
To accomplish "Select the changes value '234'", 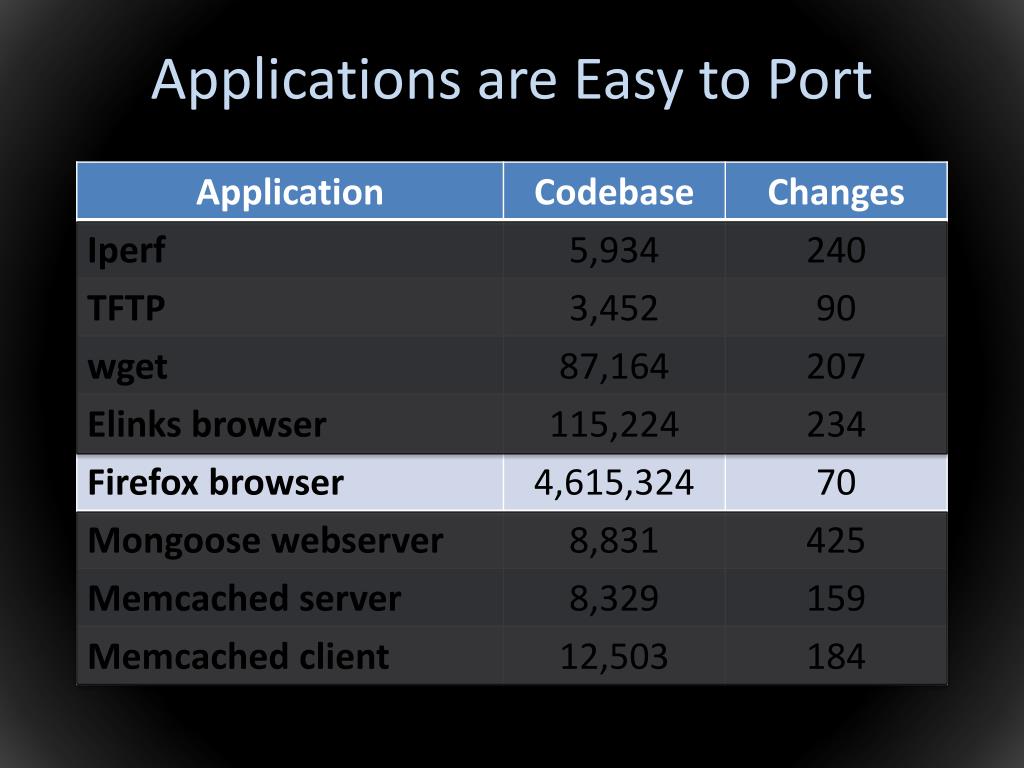I will tap(836, 424).
